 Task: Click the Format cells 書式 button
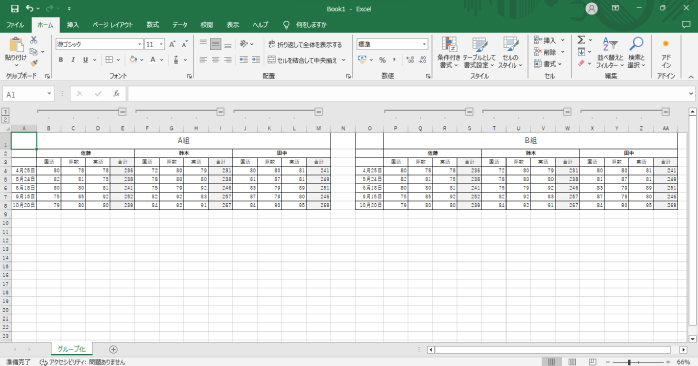(x=548, y=64)
